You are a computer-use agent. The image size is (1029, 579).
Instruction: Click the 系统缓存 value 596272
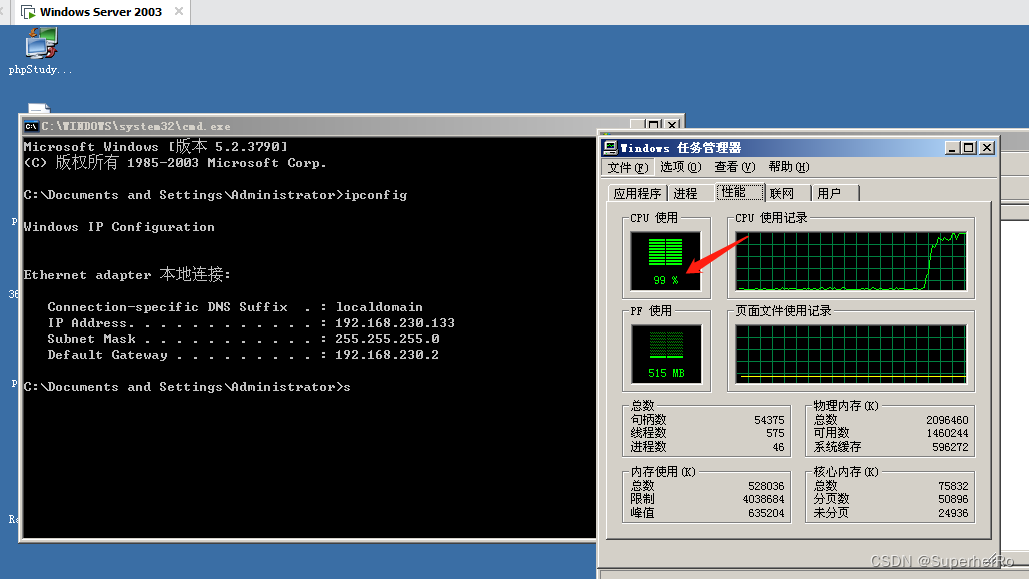pyautogui.click(x=950, y=447)
